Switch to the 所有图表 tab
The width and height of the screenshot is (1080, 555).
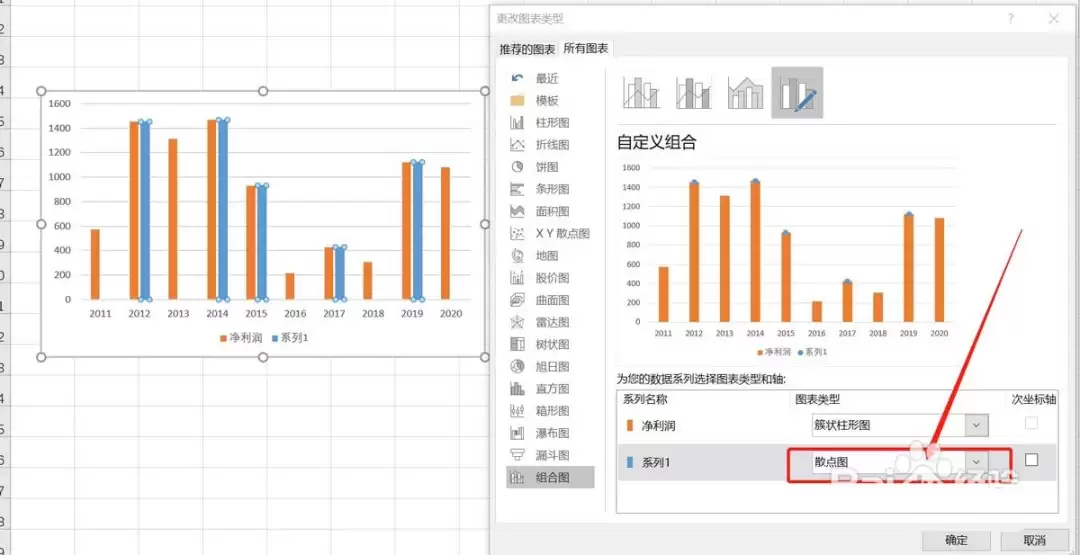pos(585,48)
